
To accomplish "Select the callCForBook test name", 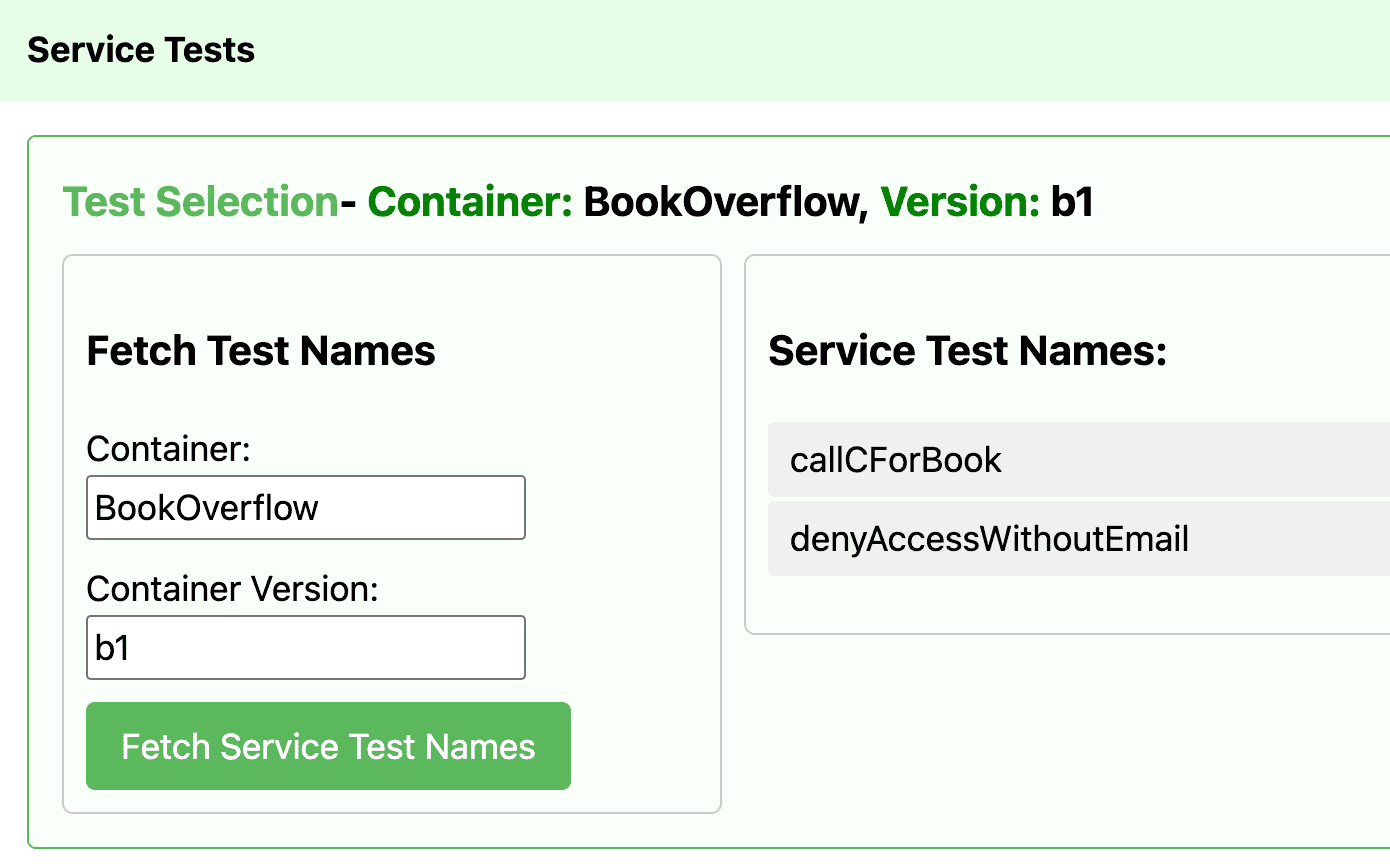I will tap(894, 460).
